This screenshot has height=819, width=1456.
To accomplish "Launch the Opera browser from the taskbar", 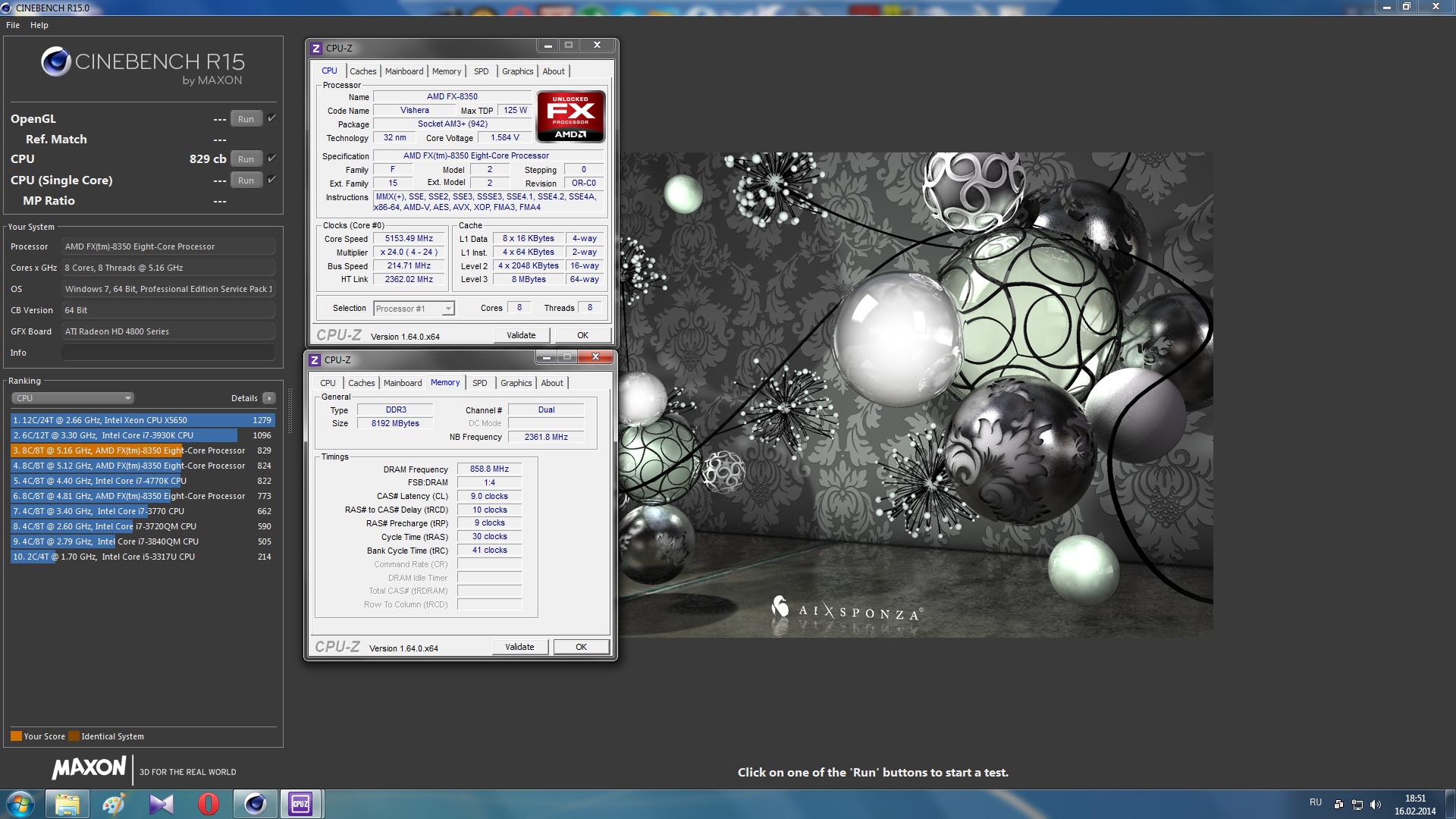I will tap(208, 804).
